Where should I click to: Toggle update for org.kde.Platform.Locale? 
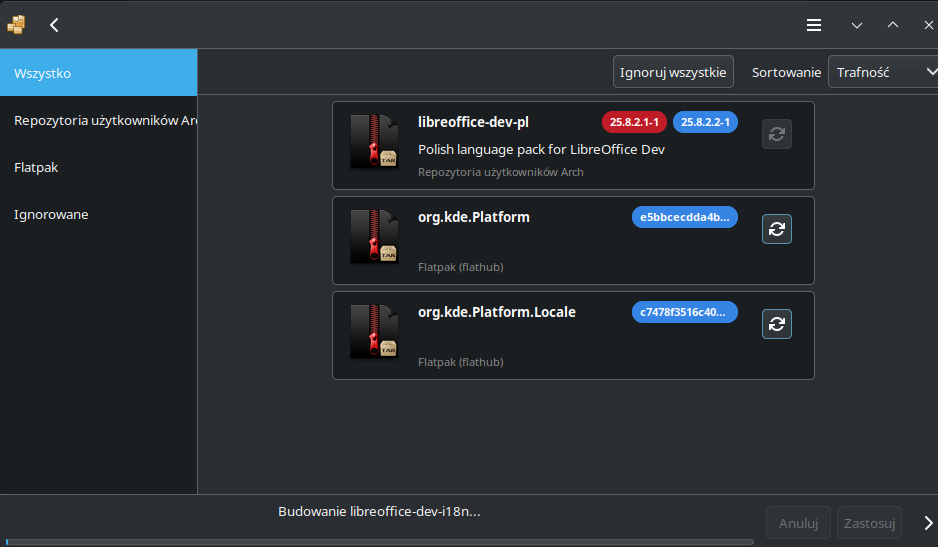776,324
